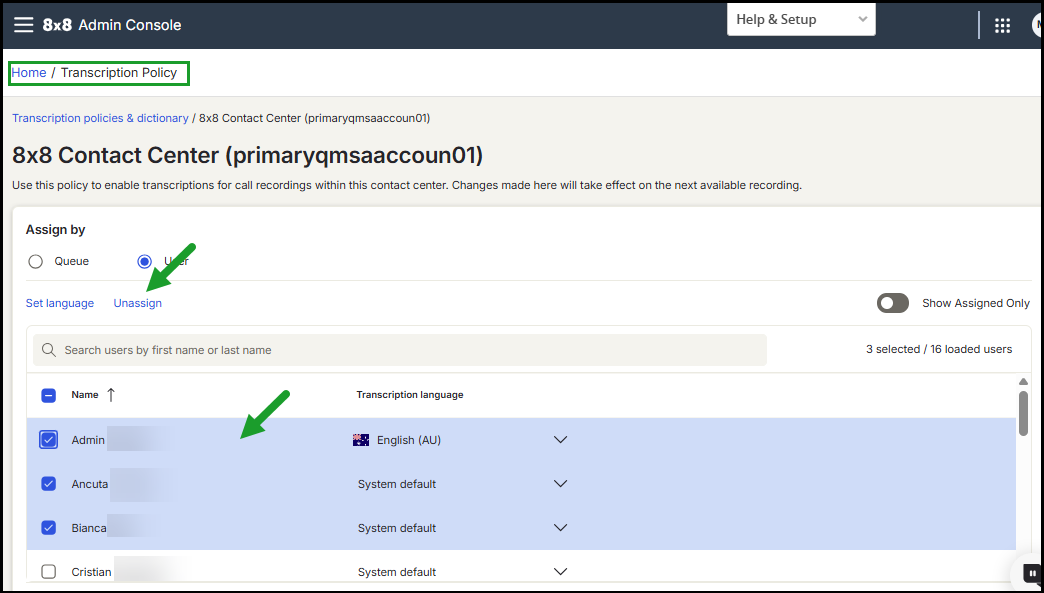
Task: Go to Transcription policies & dictionary breadcrumb
Action: pyautogui.click(x=101, y=118)
